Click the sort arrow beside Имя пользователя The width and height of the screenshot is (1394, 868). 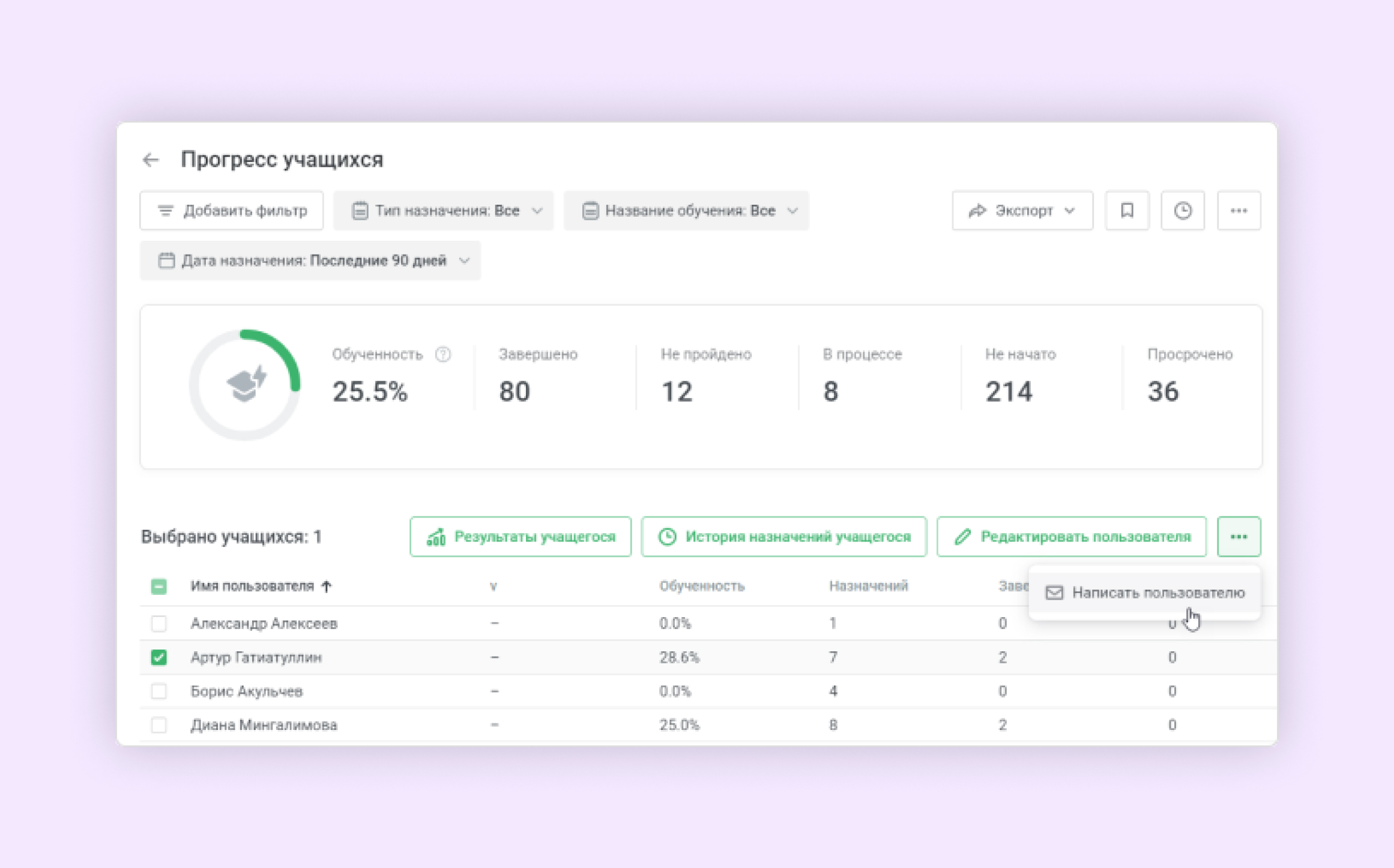pos(327,586)
